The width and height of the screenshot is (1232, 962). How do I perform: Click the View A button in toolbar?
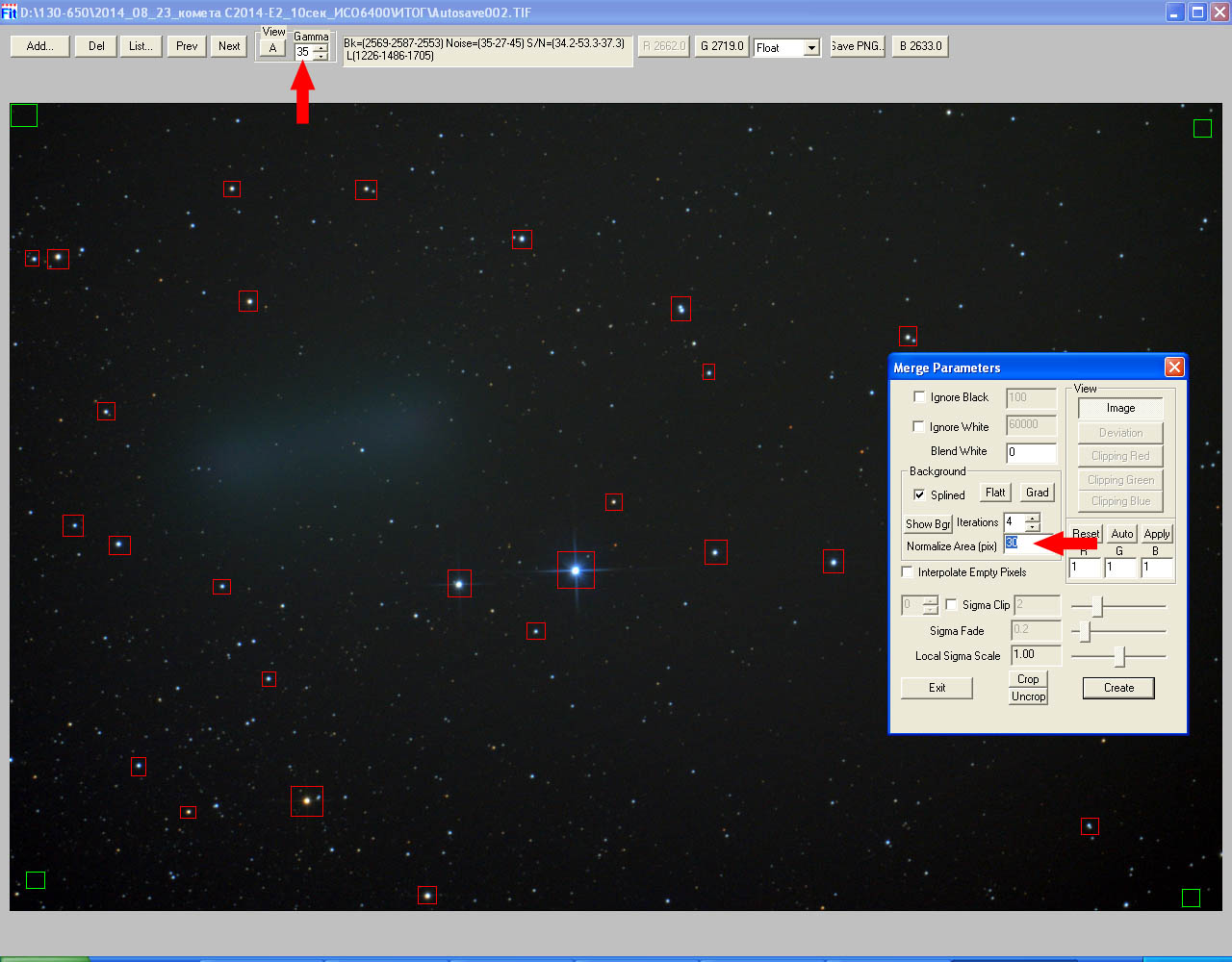click(272, 49)
